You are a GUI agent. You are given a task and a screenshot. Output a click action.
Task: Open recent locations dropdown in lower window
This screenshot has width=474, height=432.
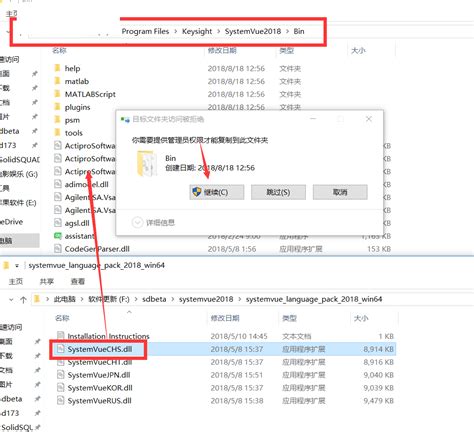[x=11, y=300]
